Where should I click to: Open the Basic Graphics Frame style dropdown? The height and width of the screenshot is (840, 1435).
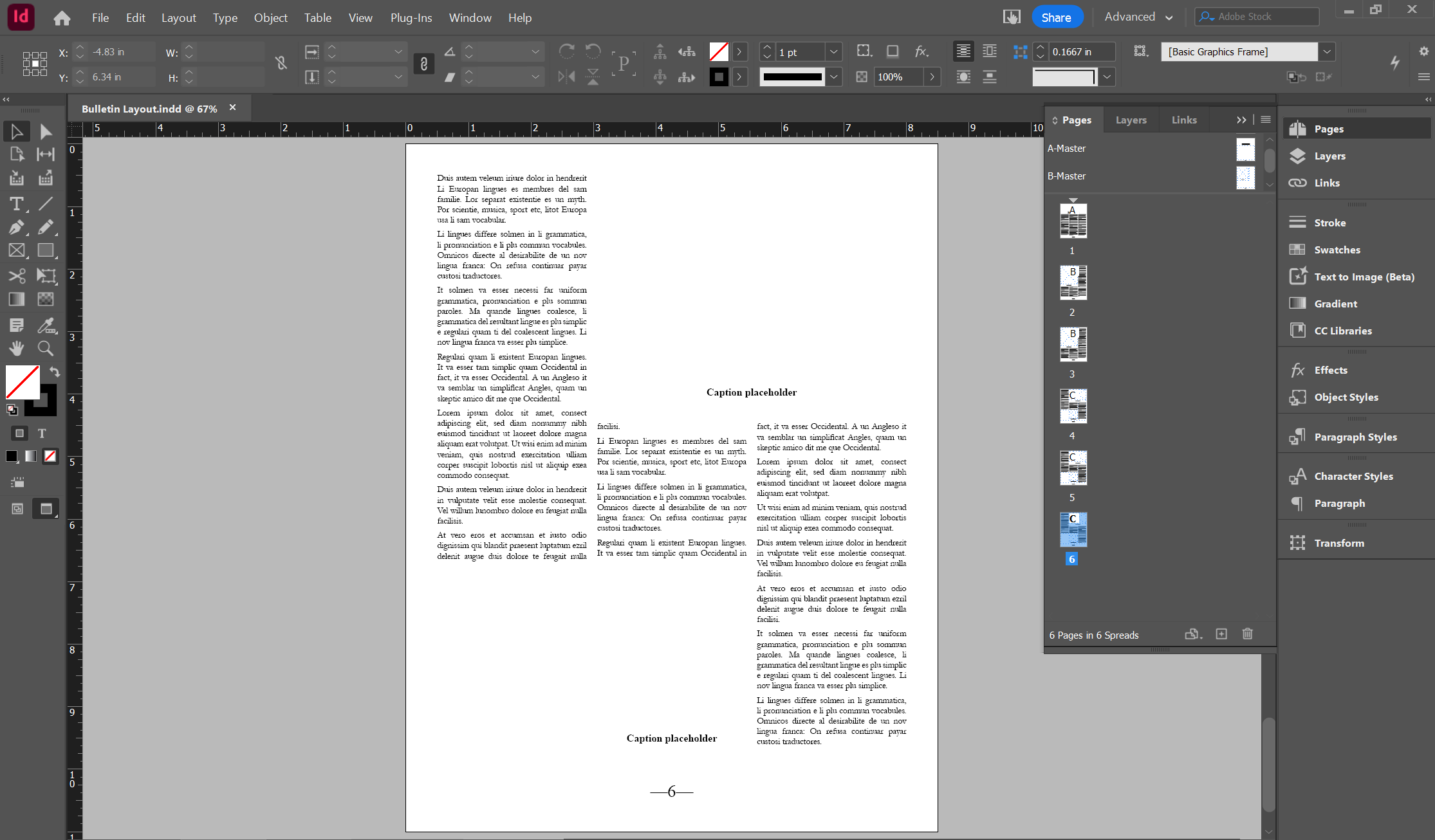[x=1327, y=51]
